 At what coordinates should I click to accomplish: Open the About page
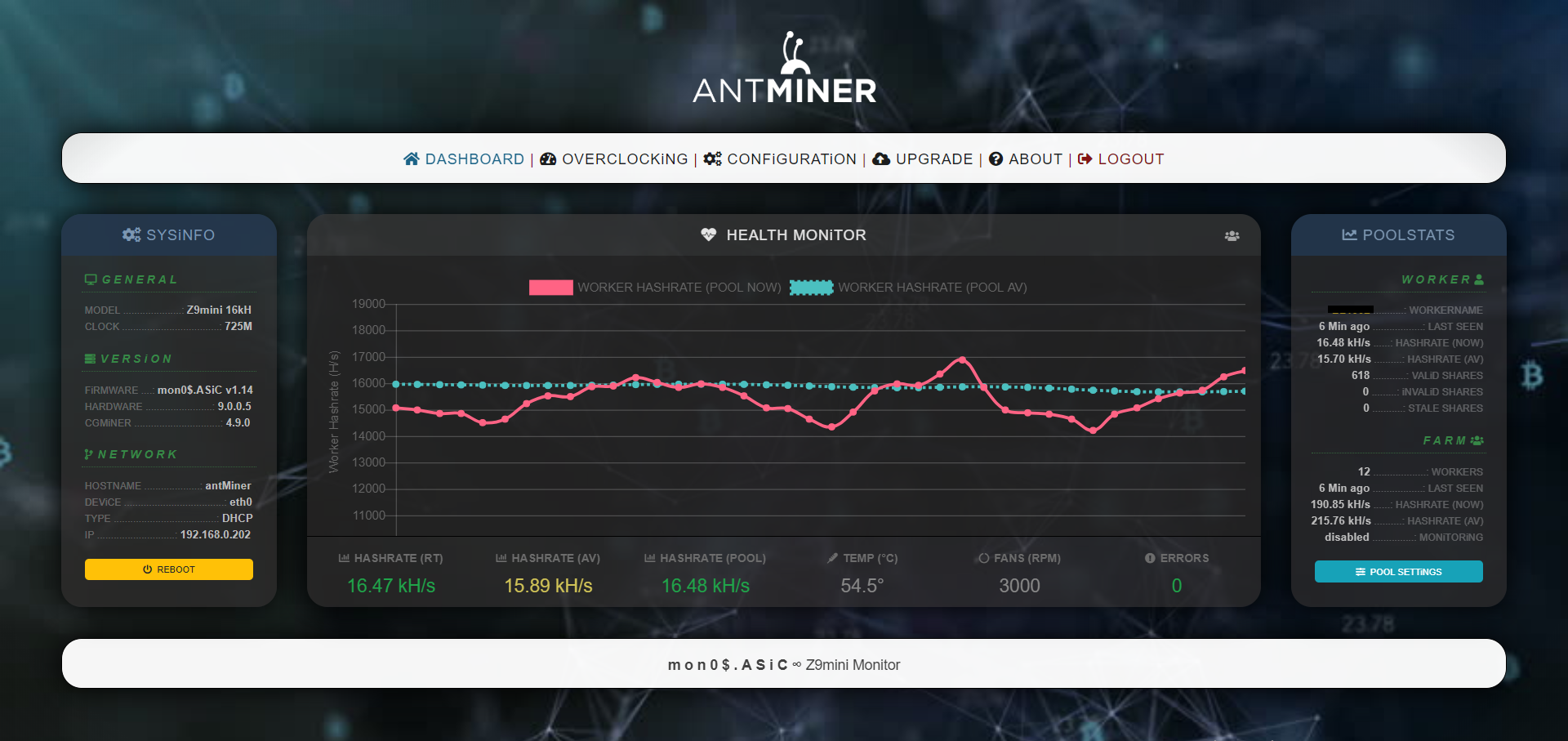tap(1026, 159)
